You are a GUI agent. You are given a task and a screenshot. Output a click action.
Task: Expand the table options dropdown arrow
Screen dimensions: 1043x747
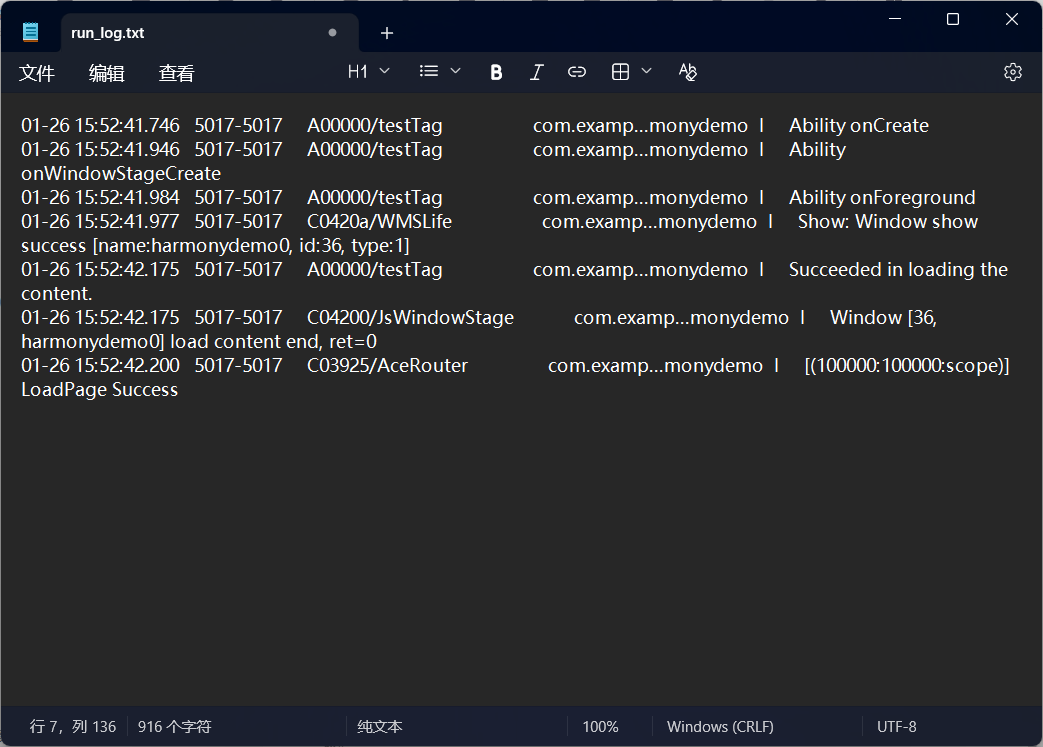tap(647, 71)
